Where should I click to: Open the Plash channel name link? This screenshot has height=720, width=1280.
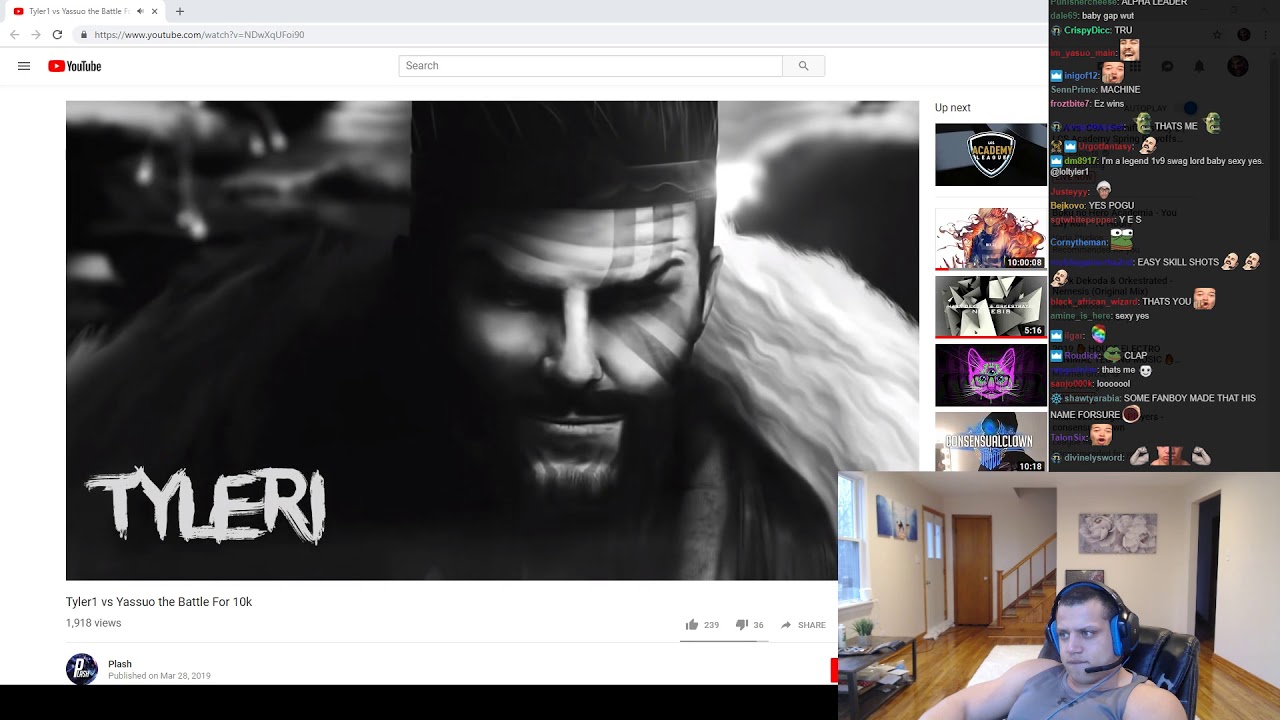(120, 664)
